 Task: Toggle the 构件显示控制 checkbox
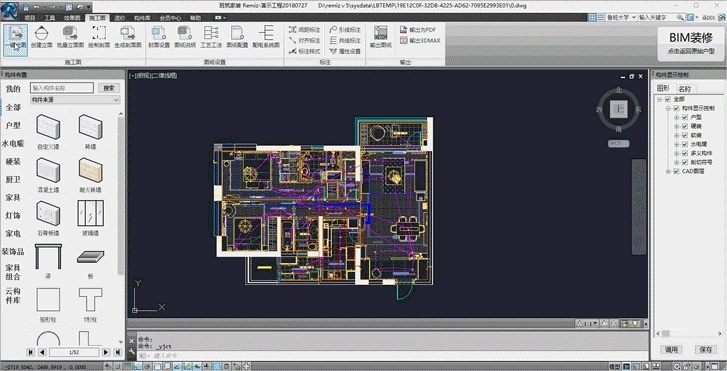click(676, 108)
